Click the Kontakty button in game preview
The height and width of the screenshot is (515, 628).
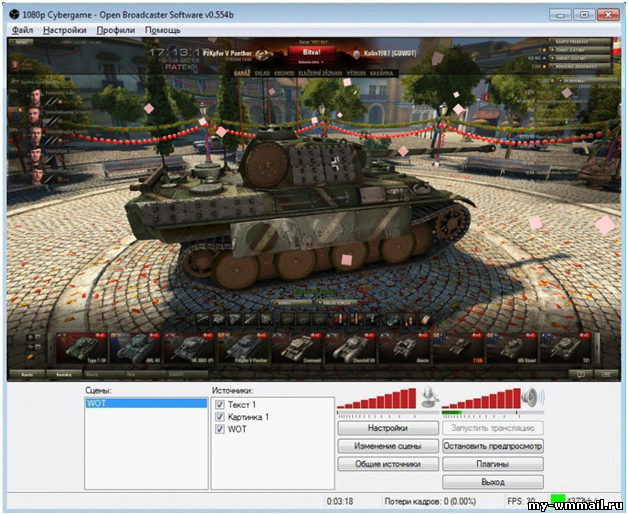click(64, 375)
